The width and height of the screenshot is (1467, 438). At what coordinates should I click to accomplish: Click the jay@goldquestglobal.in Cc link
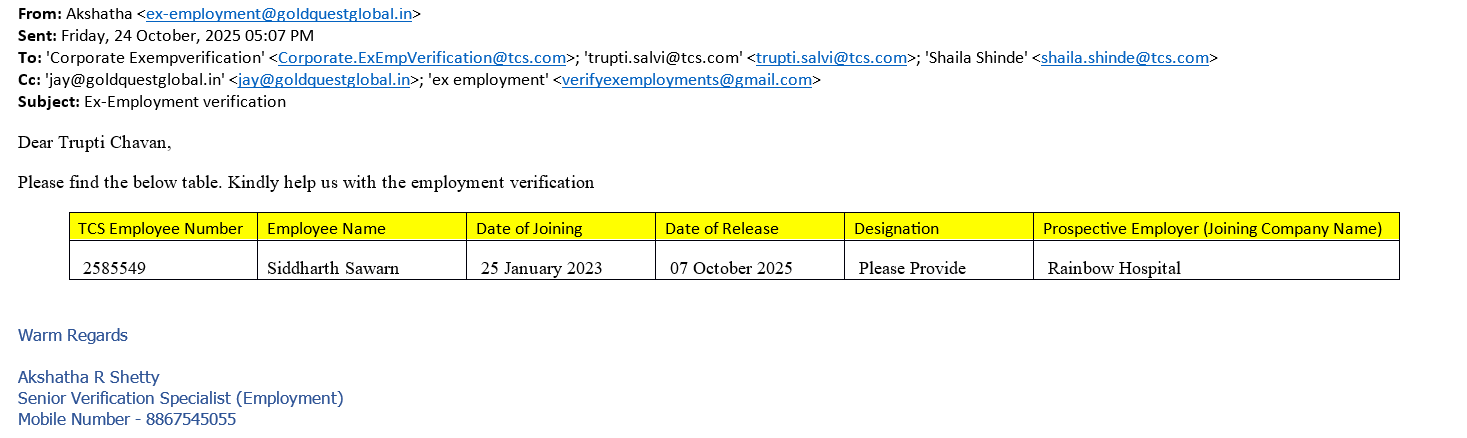324,80
